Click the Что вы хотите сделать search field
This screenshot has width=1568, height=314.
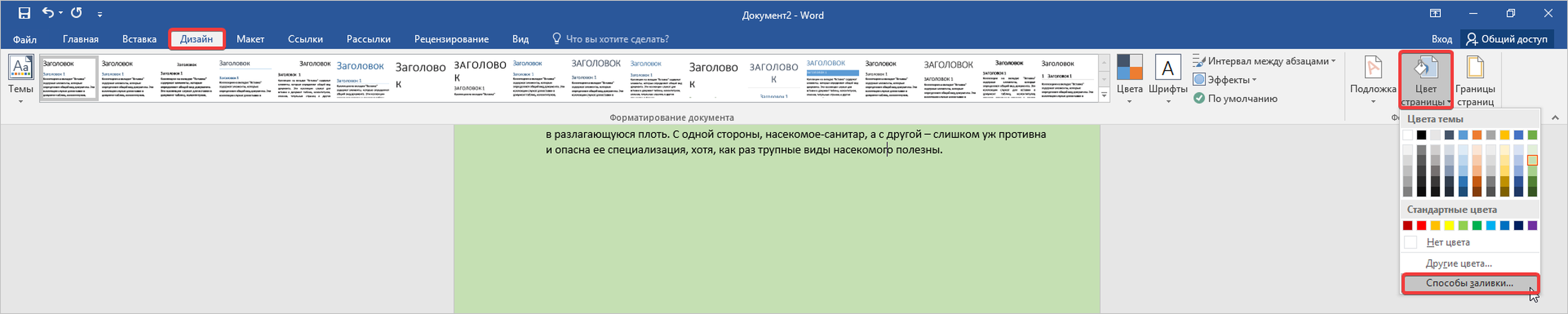(x=617, y=39)
